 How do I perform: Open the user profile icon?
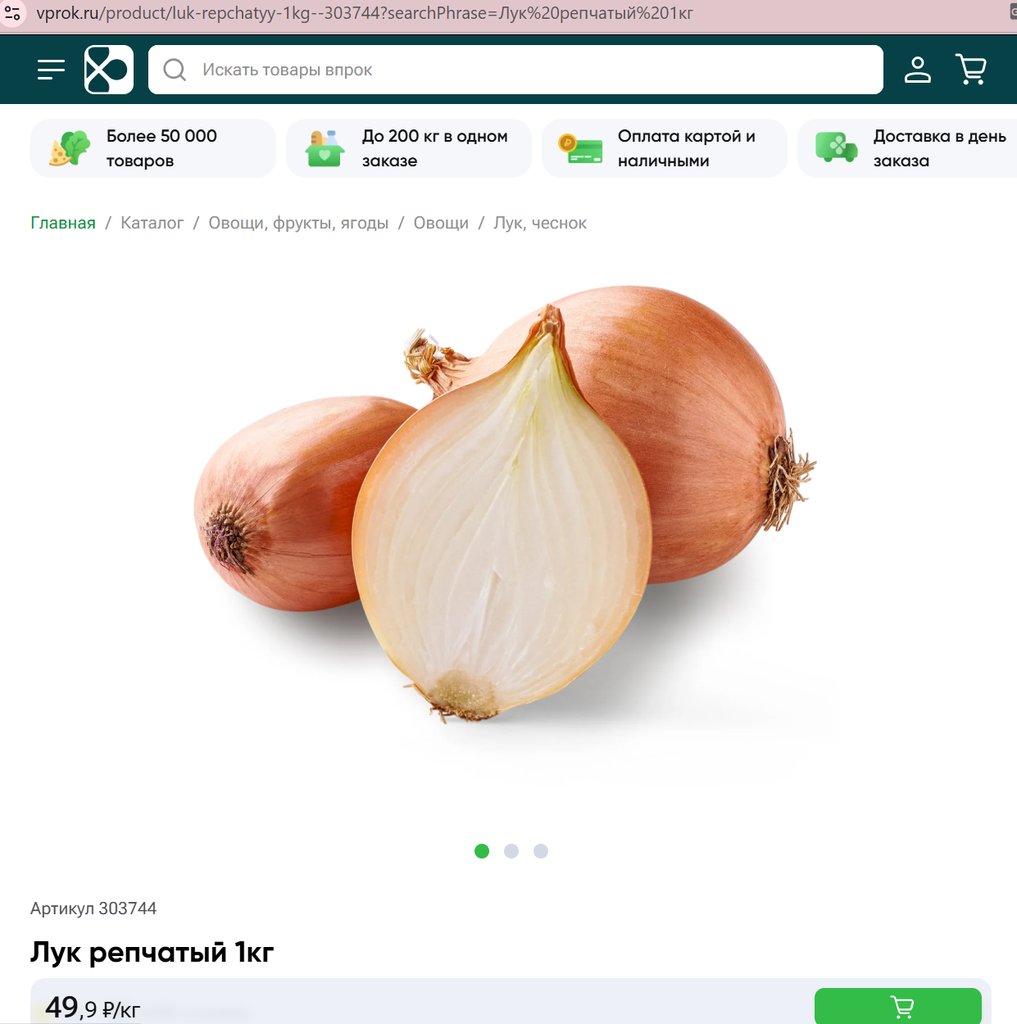coord(917,69)
